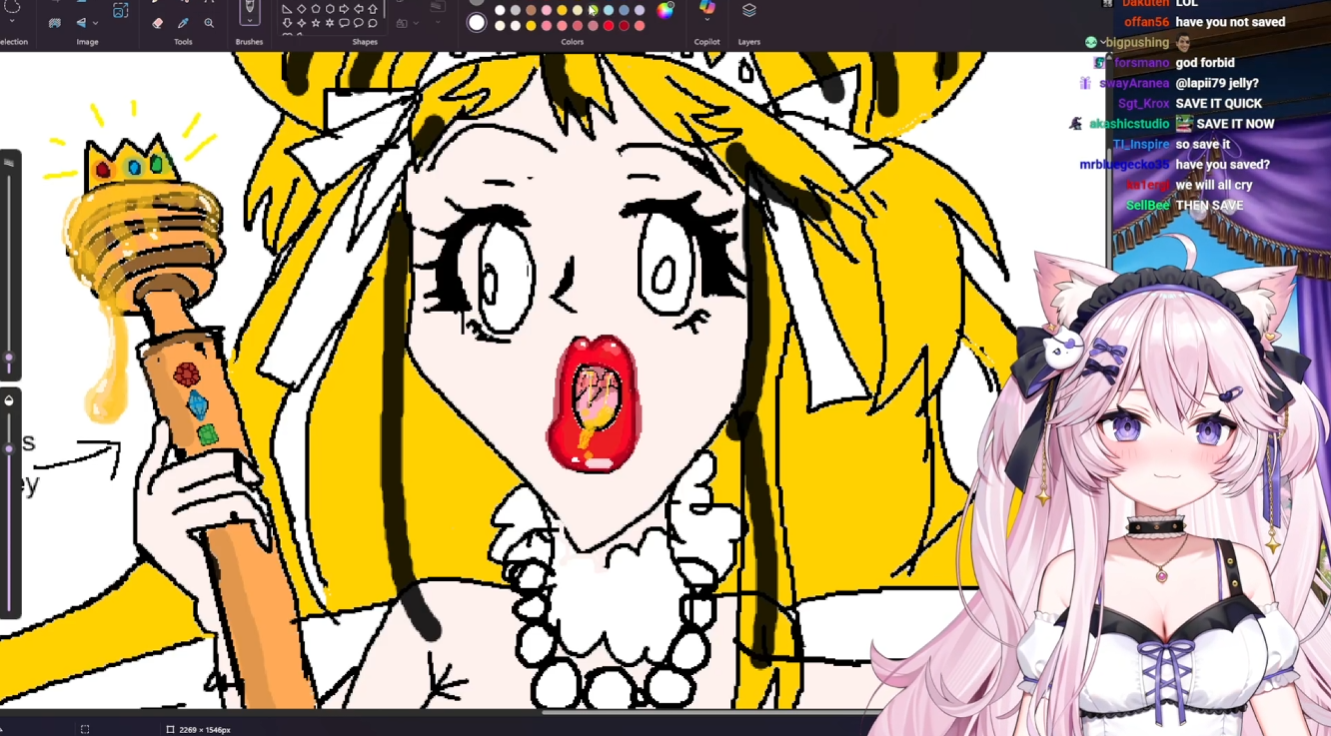Select the four-point star shape

point(301,23)
